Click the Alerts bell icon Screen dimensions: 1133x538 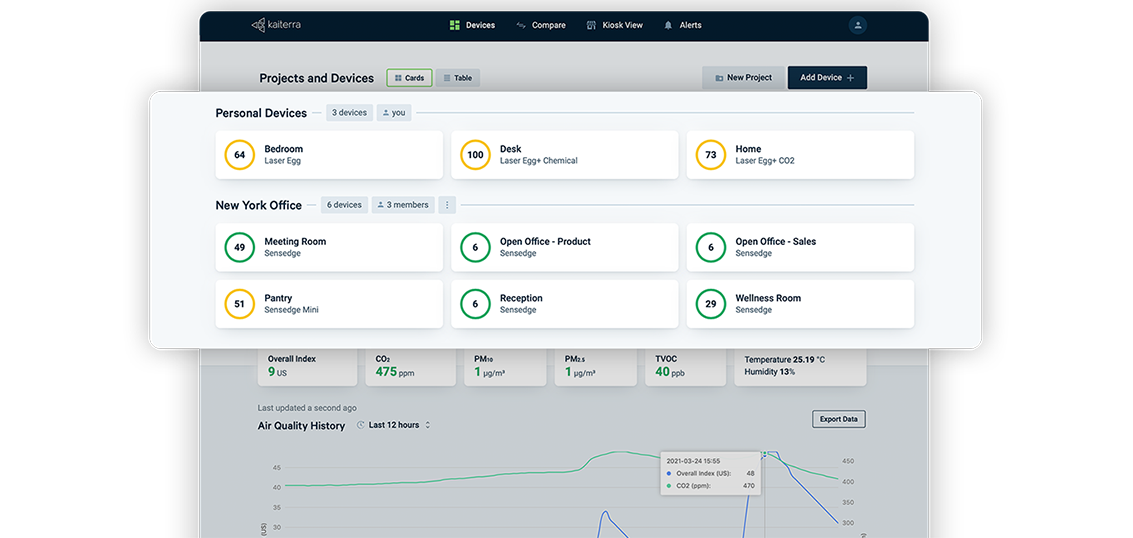tap(668, 25)
